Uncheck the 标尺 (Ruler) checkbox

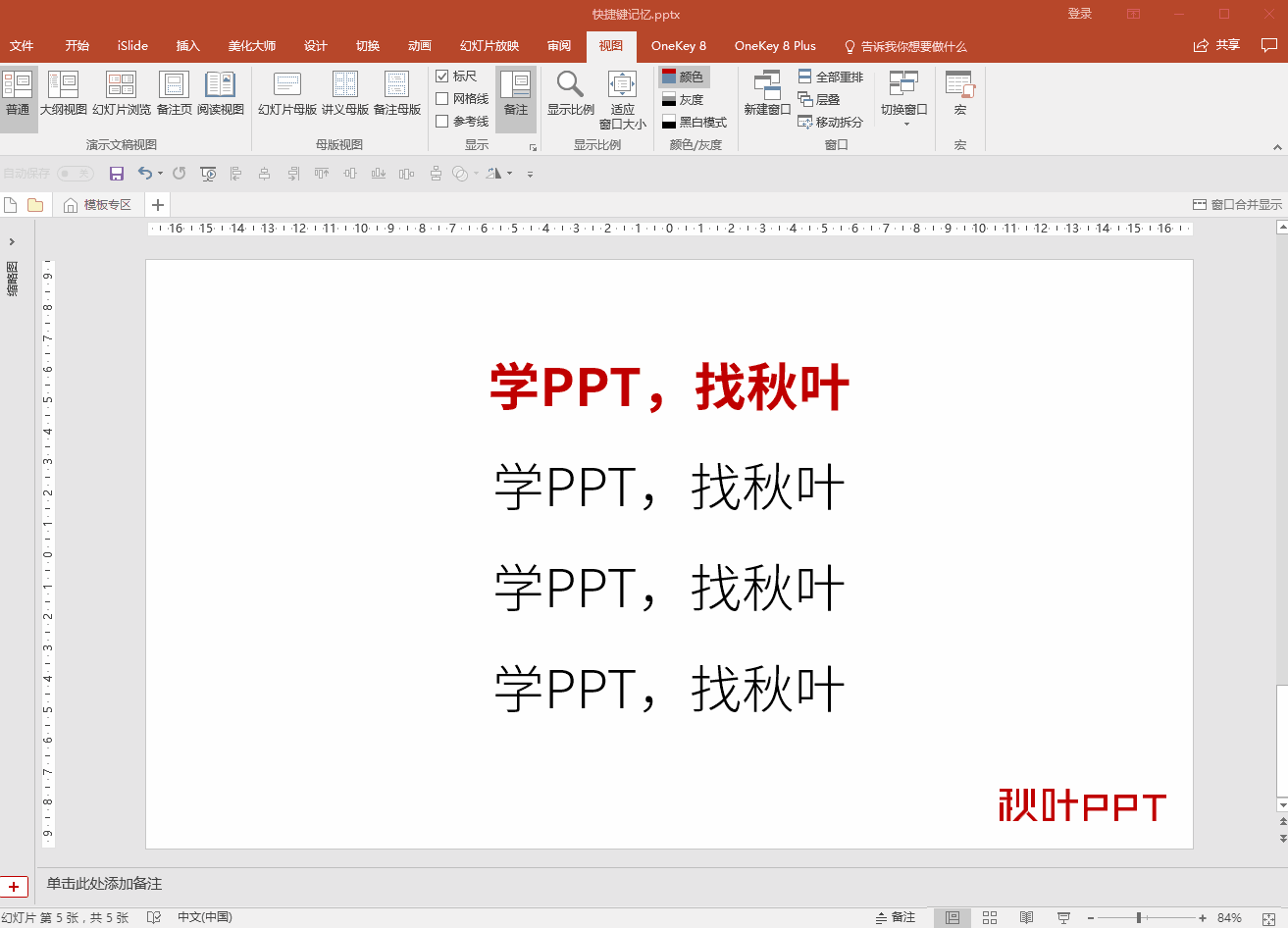point(441,75)
